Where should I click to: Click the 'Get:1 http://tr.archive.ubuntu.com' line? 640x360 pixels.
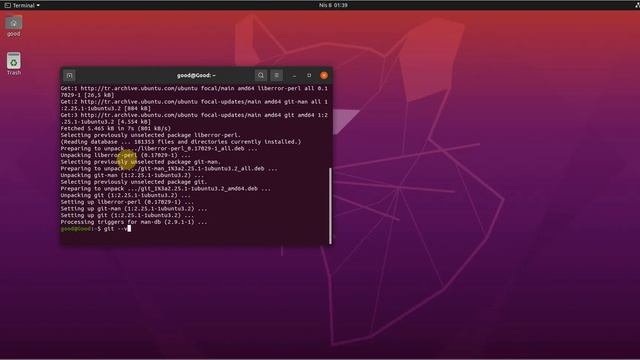(194, 91)
